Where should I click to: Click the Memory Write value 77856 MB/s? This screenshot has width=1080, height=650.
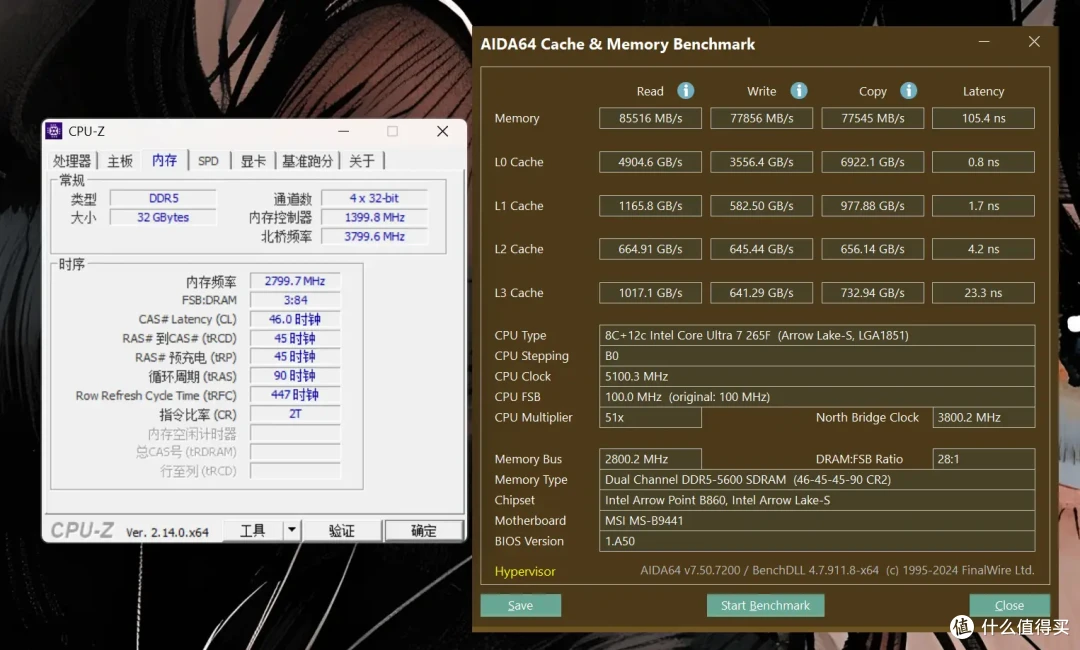click(x=762, y=118)
